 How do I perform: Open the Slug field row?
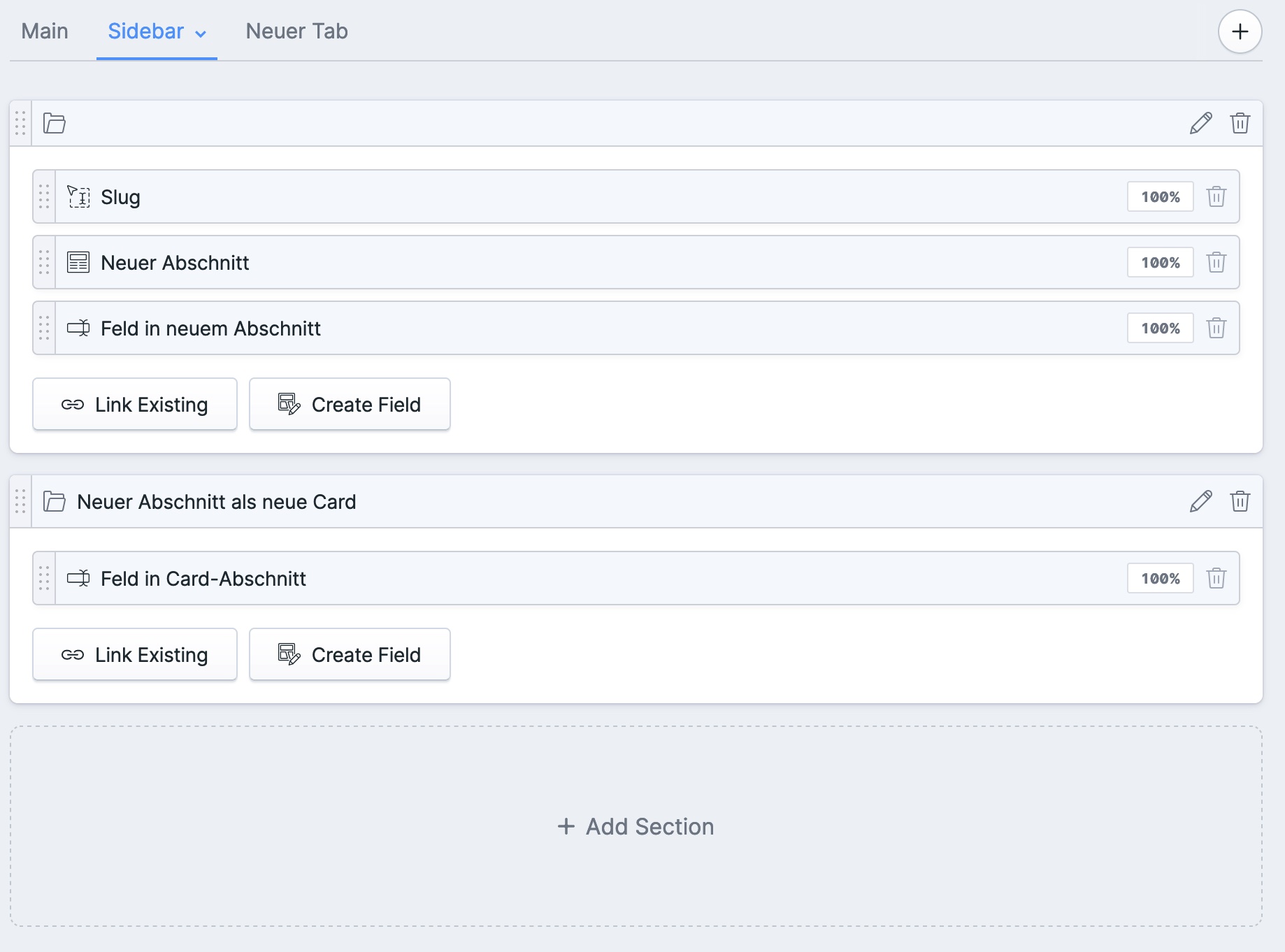click(x=636, y=196)
